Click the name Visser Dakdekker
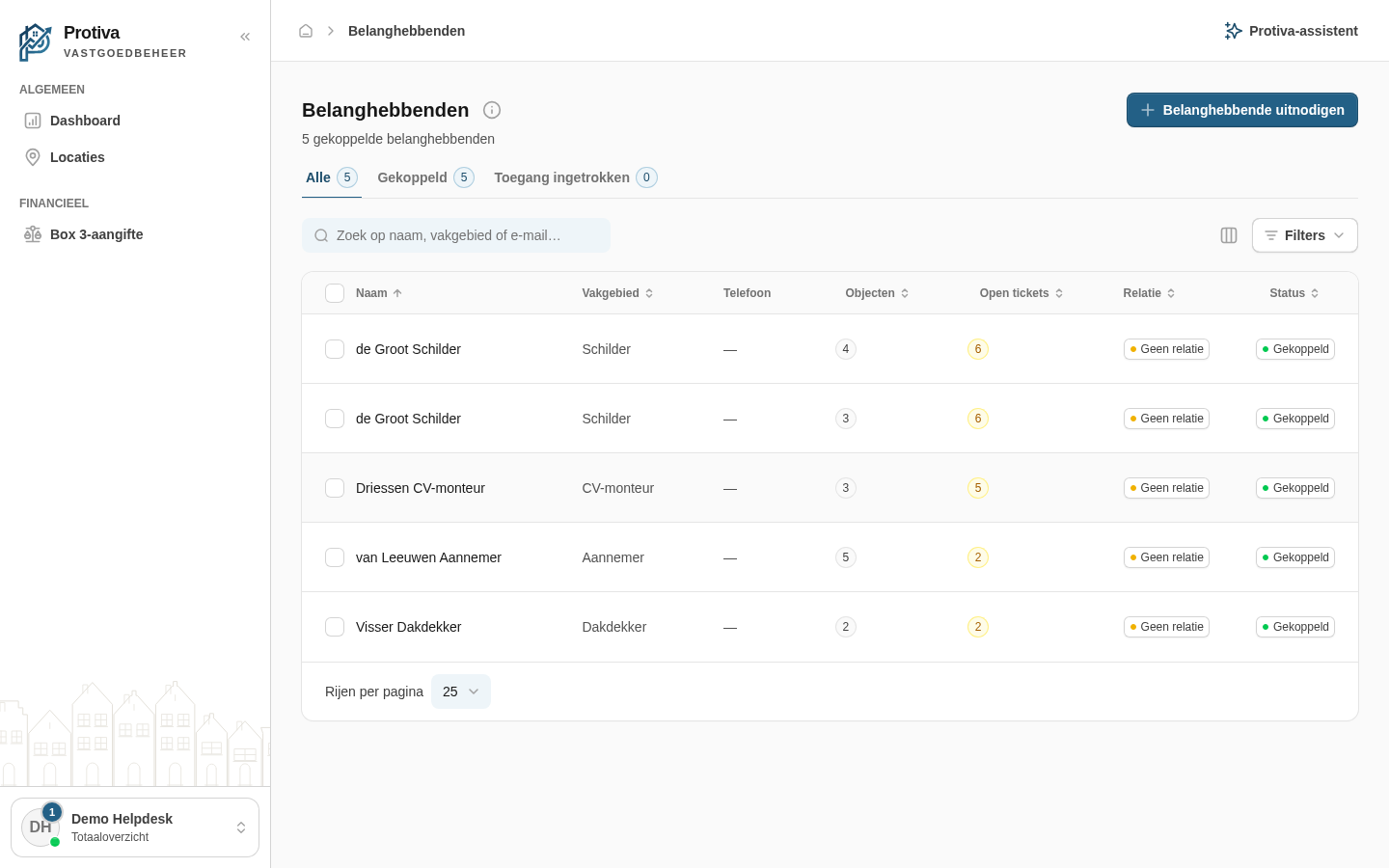Image resolution: width=1389 pixels, height=868 pixels. pyautogui.click(x=409, y=627)
